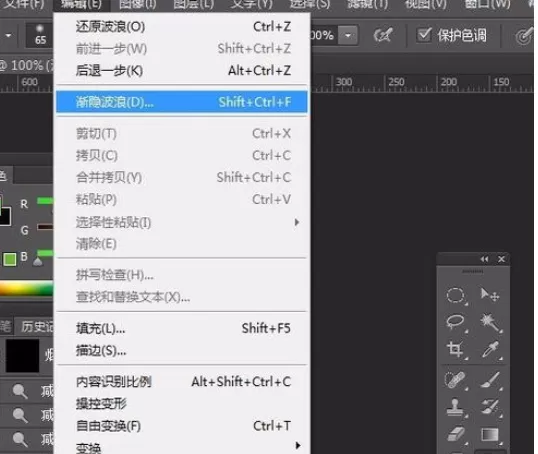Open the 选择(S) menu

tap(310, 4)
